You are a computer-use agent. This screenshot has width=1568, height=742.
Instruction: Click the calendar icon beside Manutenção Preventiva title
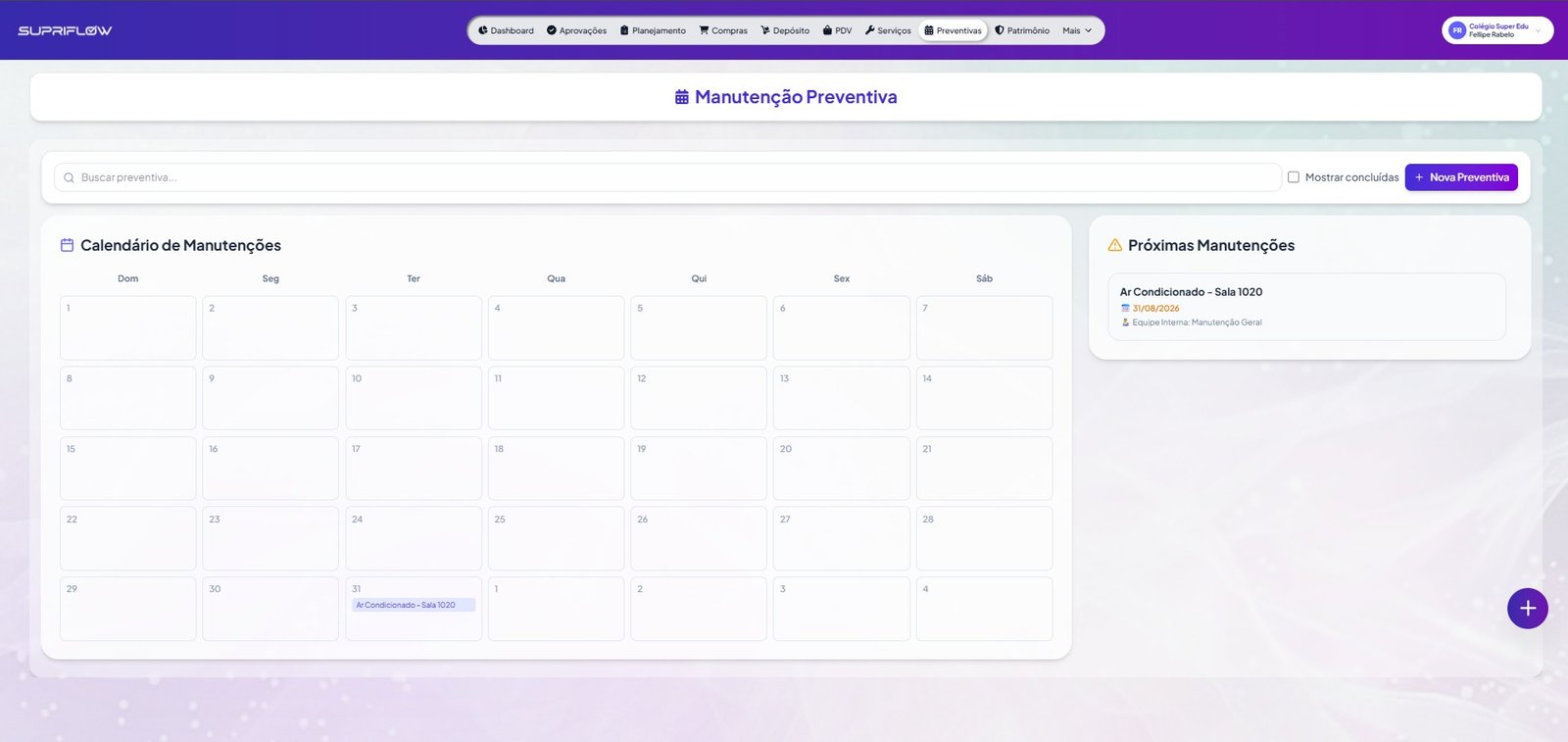[682, 97]
